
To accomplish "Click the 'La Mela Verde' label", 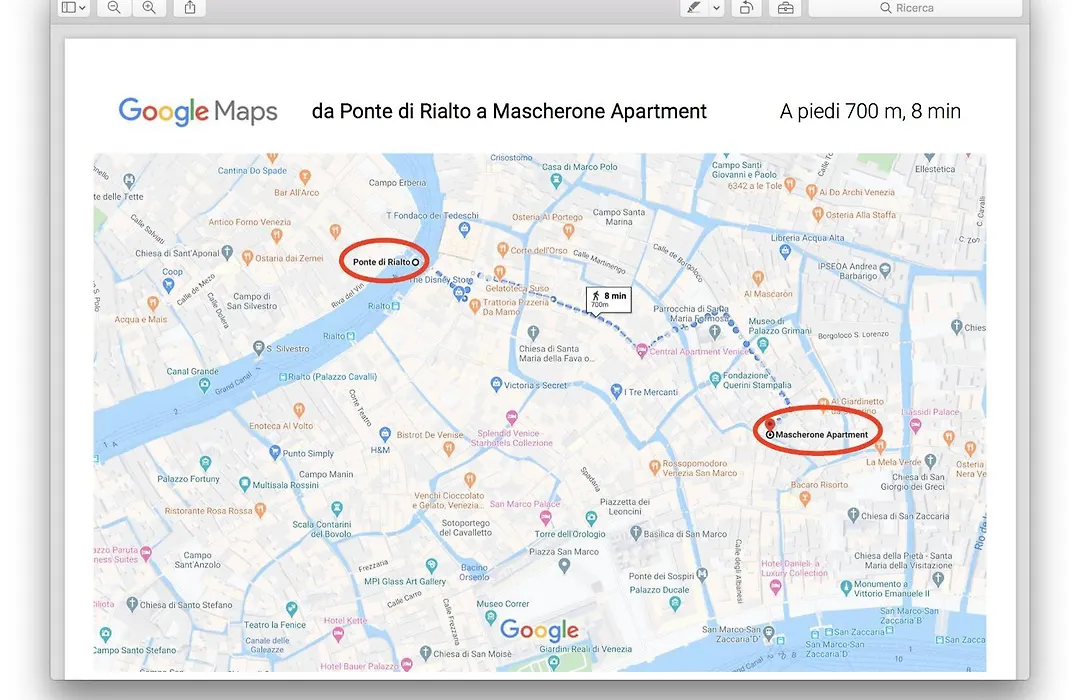I will [893, 462].
